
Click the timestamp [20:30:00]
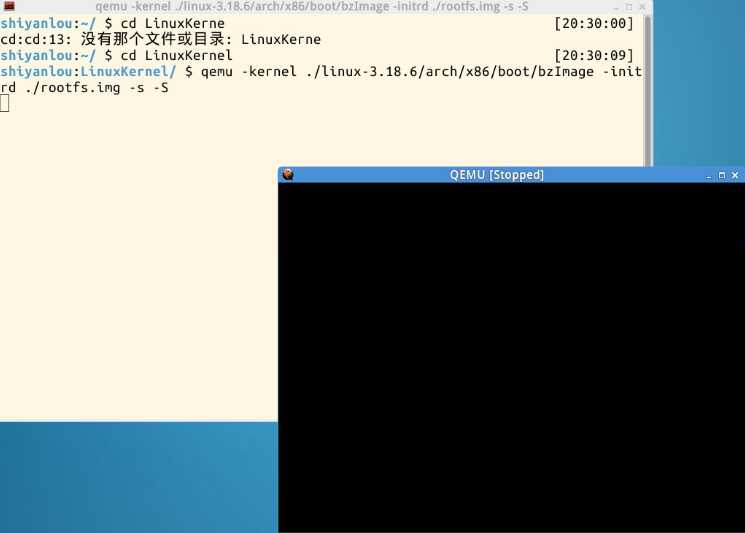click(x=594, y=23)
